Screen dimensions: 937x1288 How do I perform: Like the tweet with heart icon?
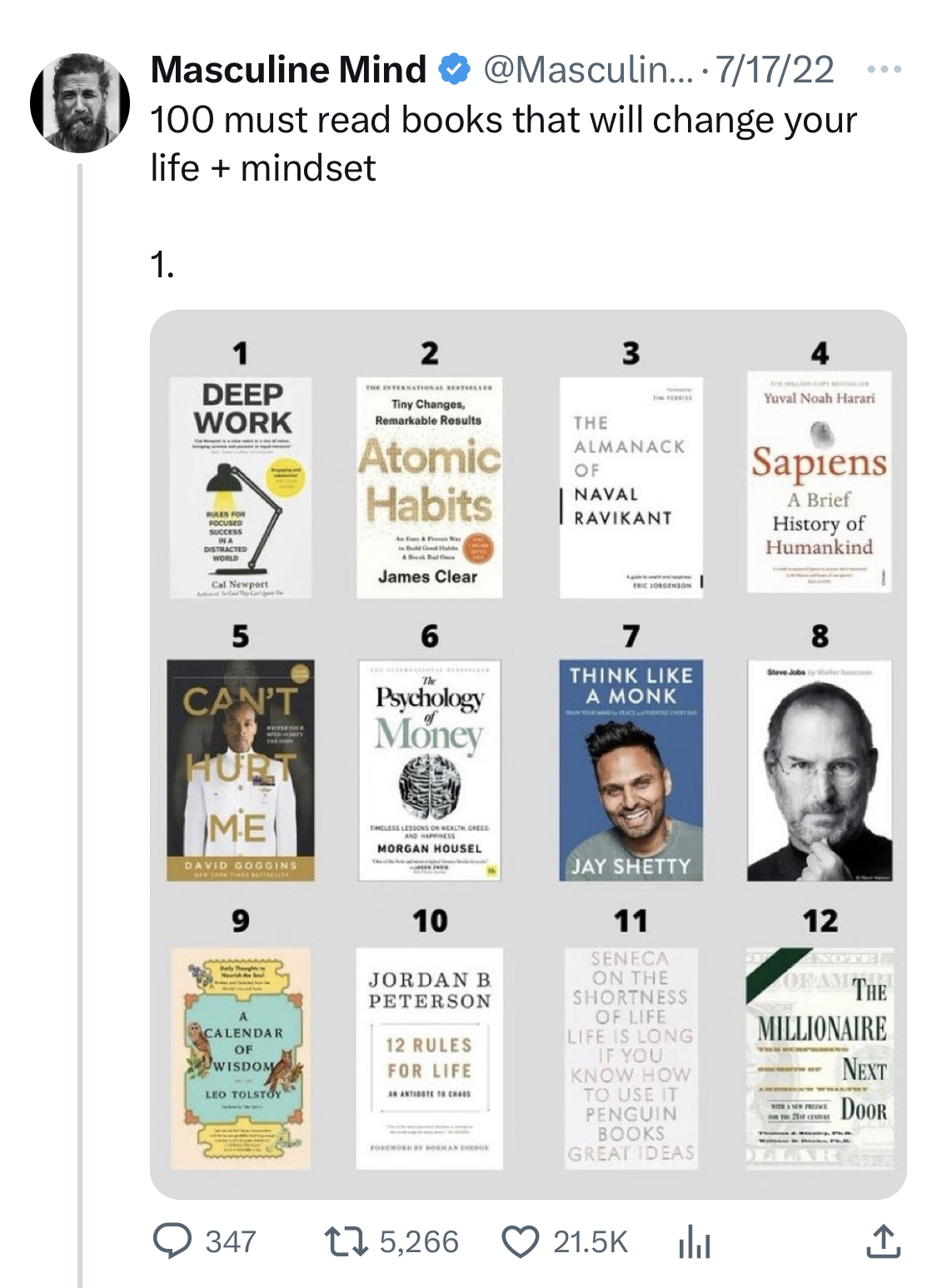521,1241
